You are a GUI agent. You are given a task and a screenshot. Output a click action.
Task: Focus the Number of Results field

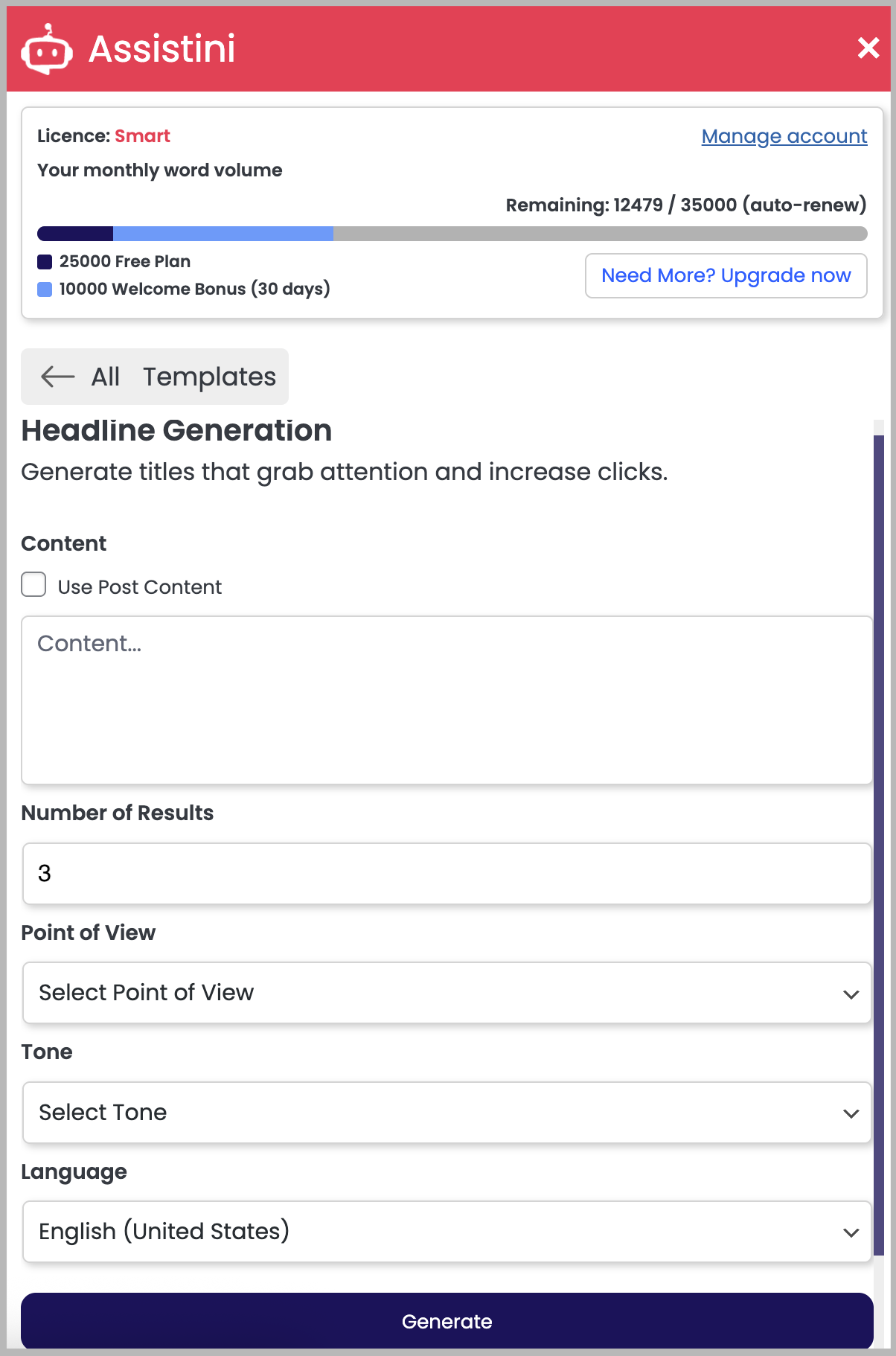click(x=447, y=874)
